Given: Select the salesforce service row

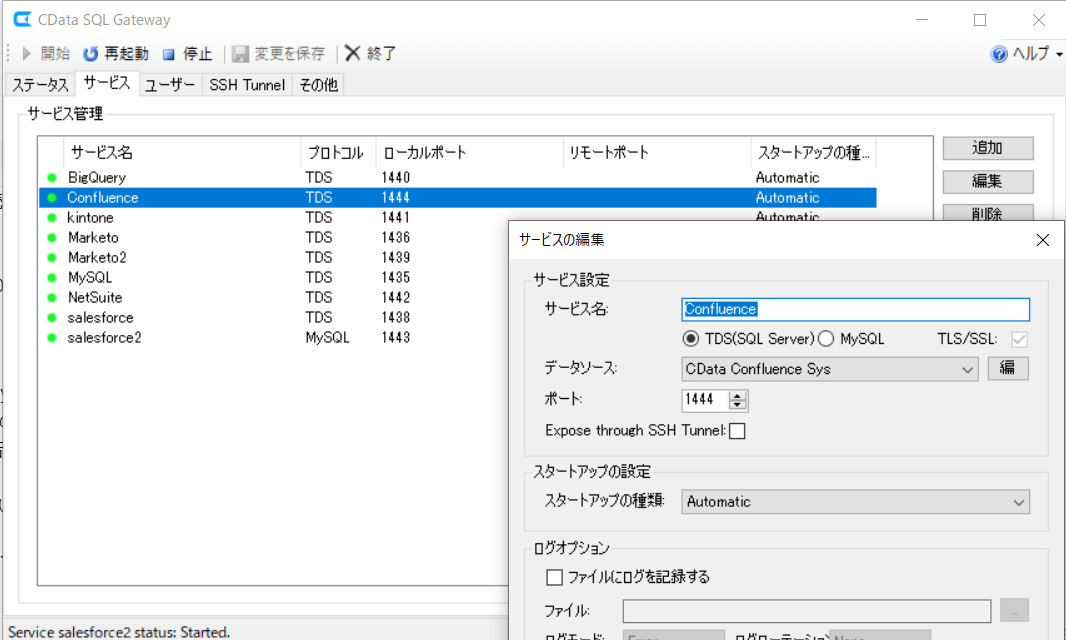Looking at the screenshot, I should click(273, 318).
